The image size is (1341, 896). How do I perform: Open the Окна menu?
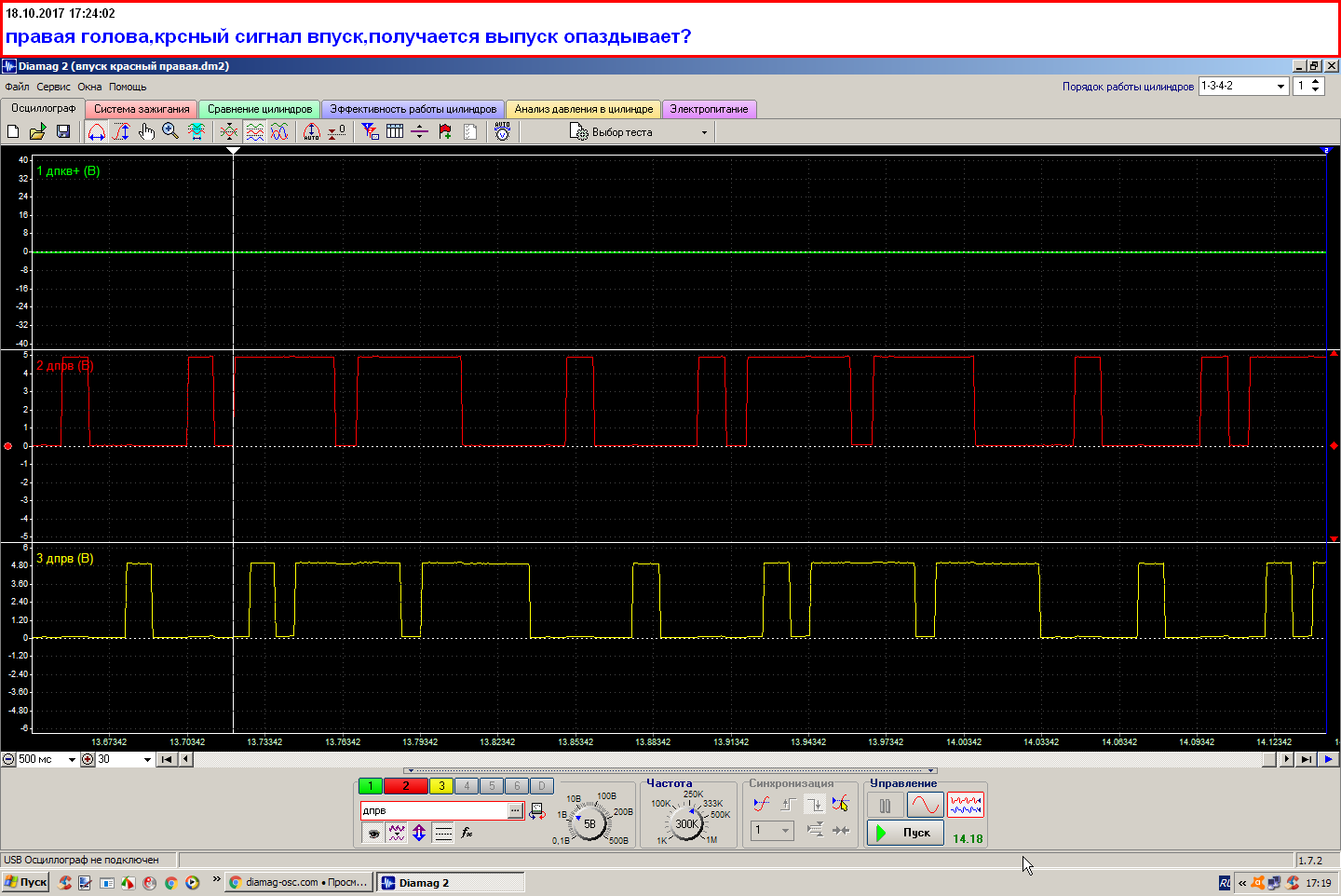tap(89, 87)
